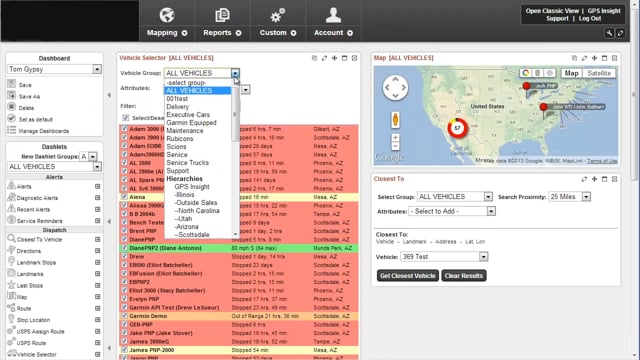640x360 pixels.
Task: Click the Get Closest Vehicle button
Action: click(408, 276)
